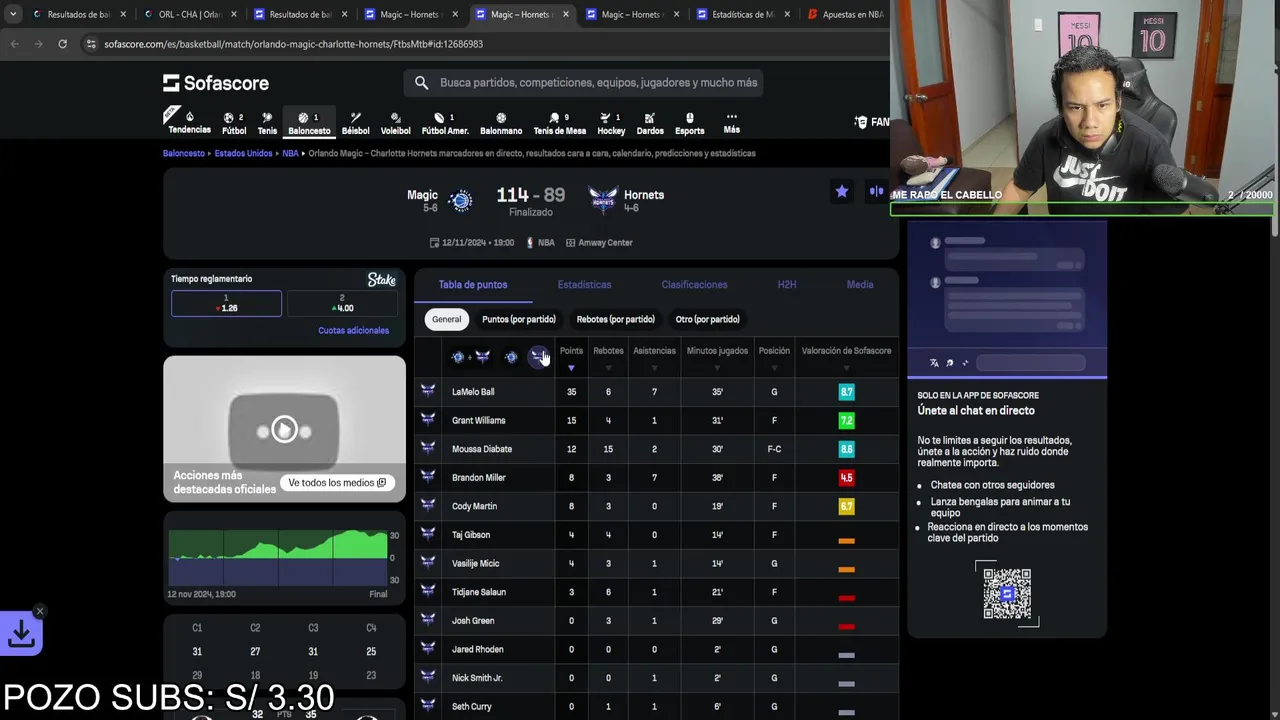
Task: Open Cuotas adicionales link
Action: pyautogui.click(x=353, y=330)
